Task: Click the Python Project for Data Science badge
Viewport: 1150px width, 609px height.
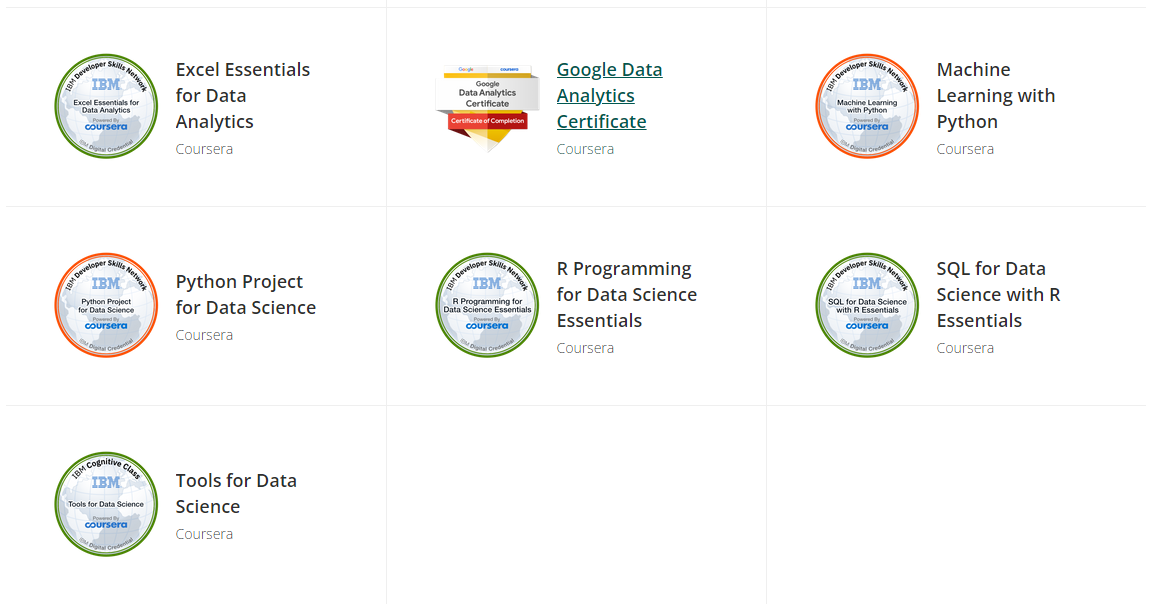Action: pyautogui.click(x=106, y=304)
